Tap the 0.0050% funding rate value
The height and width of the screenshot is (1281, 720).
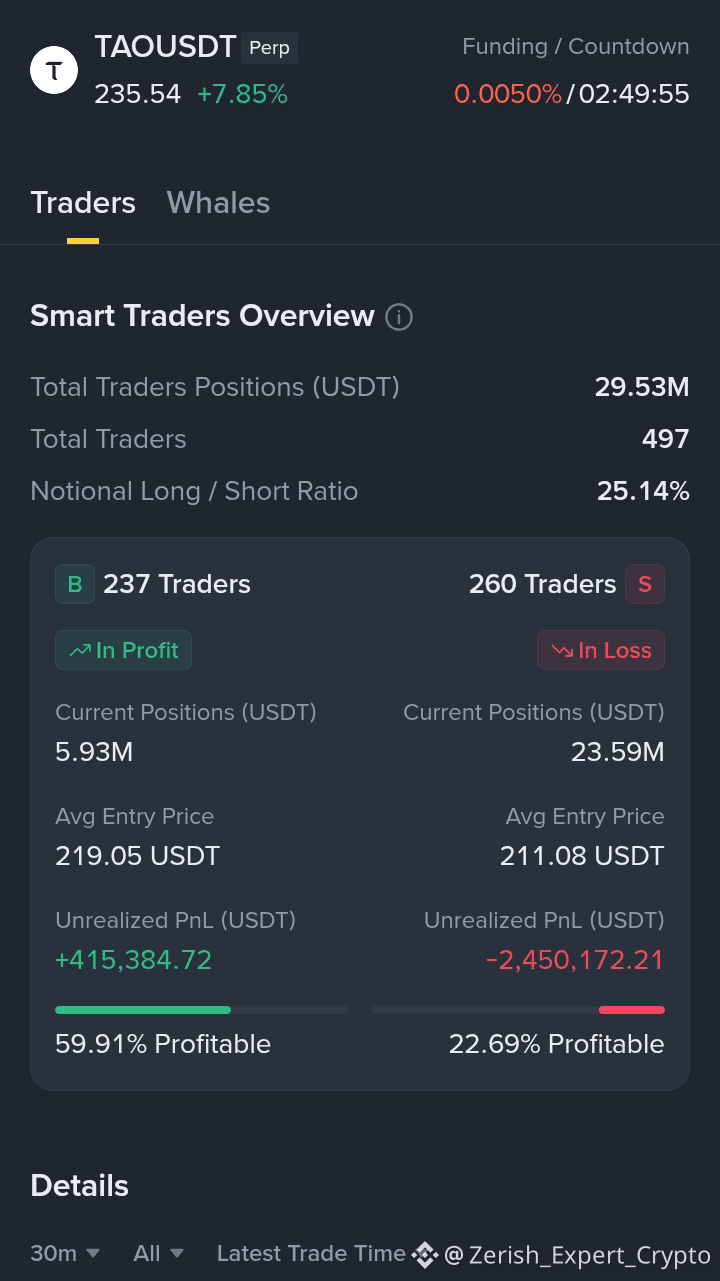[508, 94]
